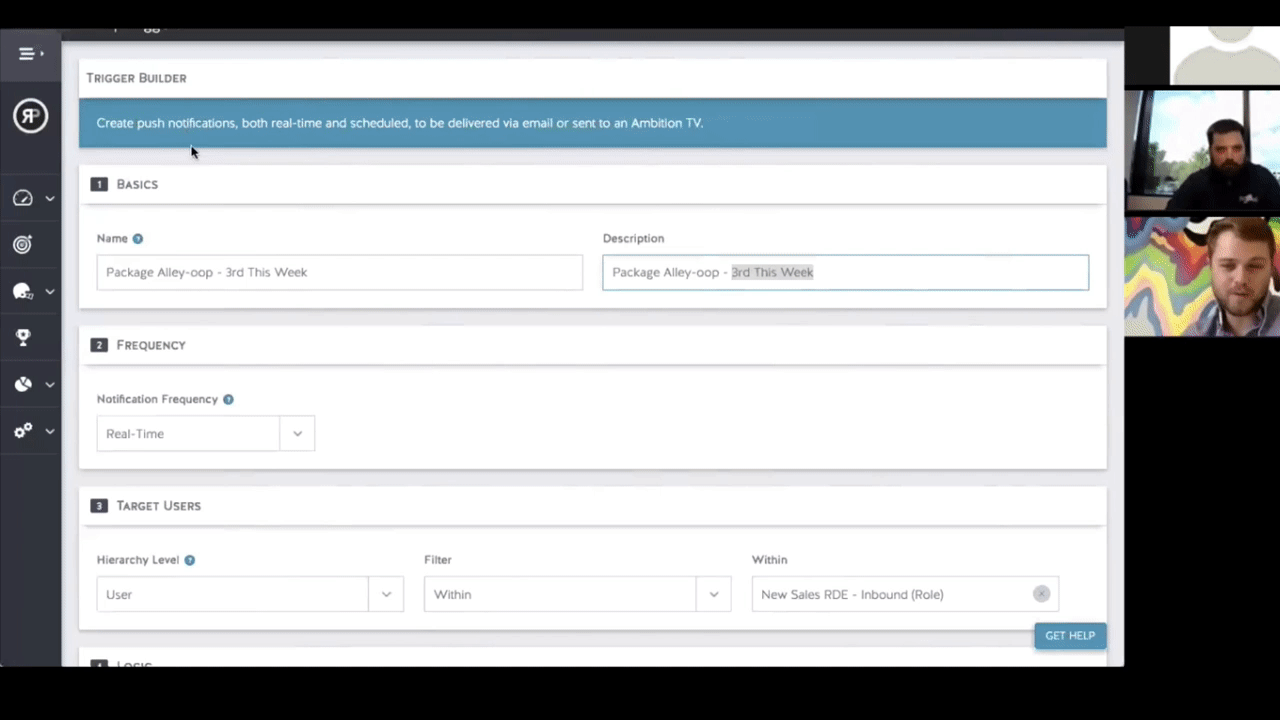This screenshot has width=1280, height=720.
Task: Click the Notification Frequency info icon
Action: pos(228,400)
